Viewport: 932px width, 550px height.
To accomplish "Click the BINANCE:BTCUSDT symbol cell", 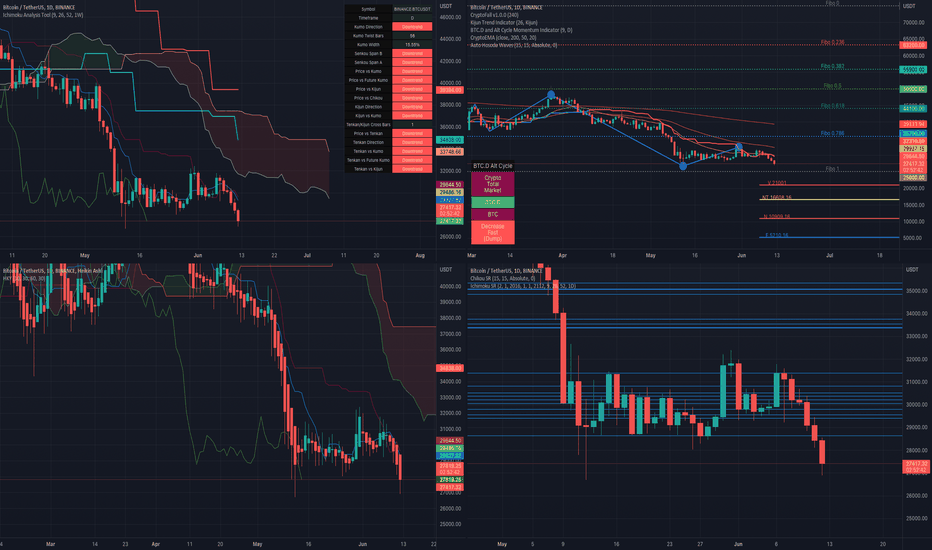I will 412,9.
